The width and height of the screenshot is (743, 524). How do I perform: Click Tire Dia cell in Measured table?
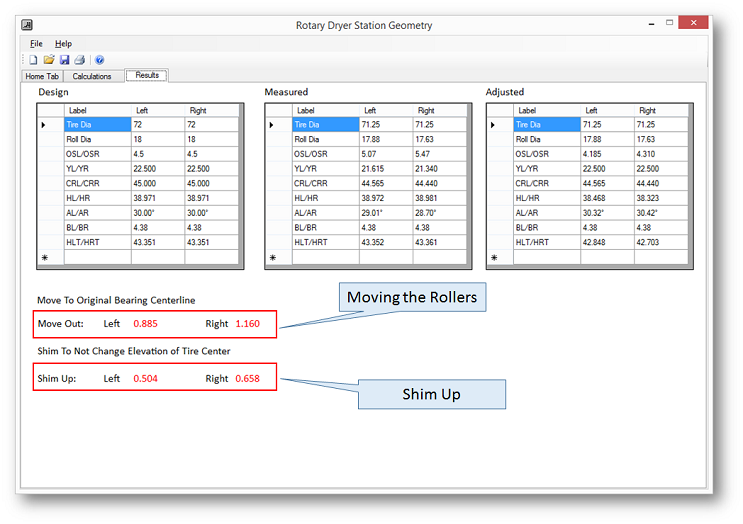pos(326,125)
